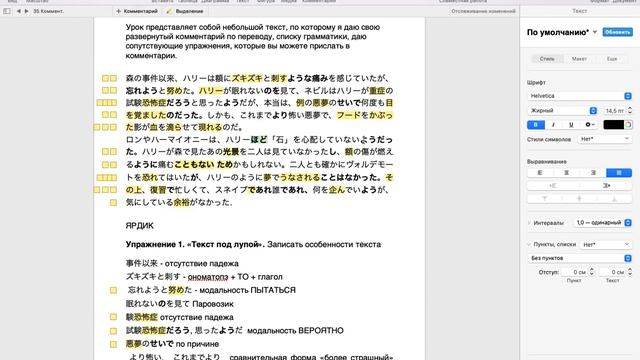Image resolution: width=640 pixels, height=360 pixels.
Task: Open the 1,0 — одинарный spacing dropdown
Action: 603,223
